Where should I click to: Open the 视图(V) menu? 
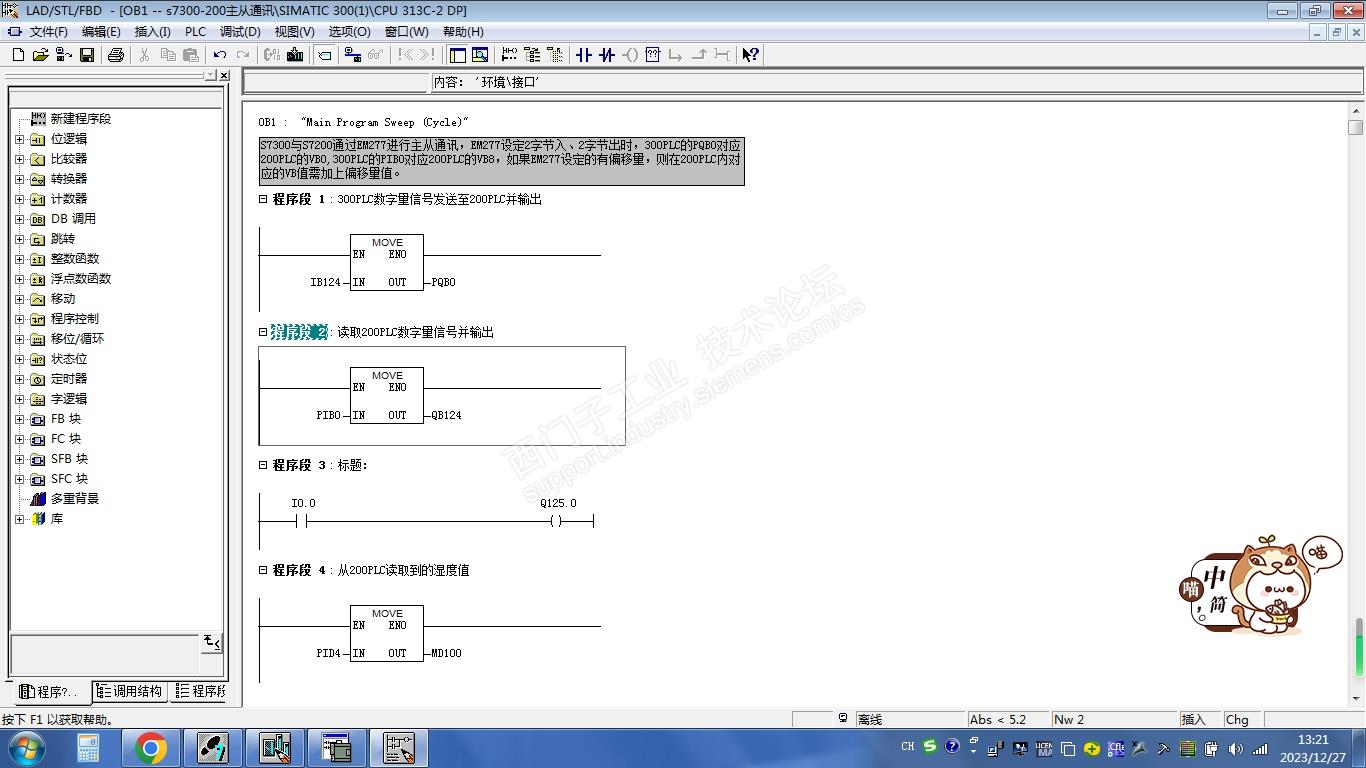coord(294,32)
